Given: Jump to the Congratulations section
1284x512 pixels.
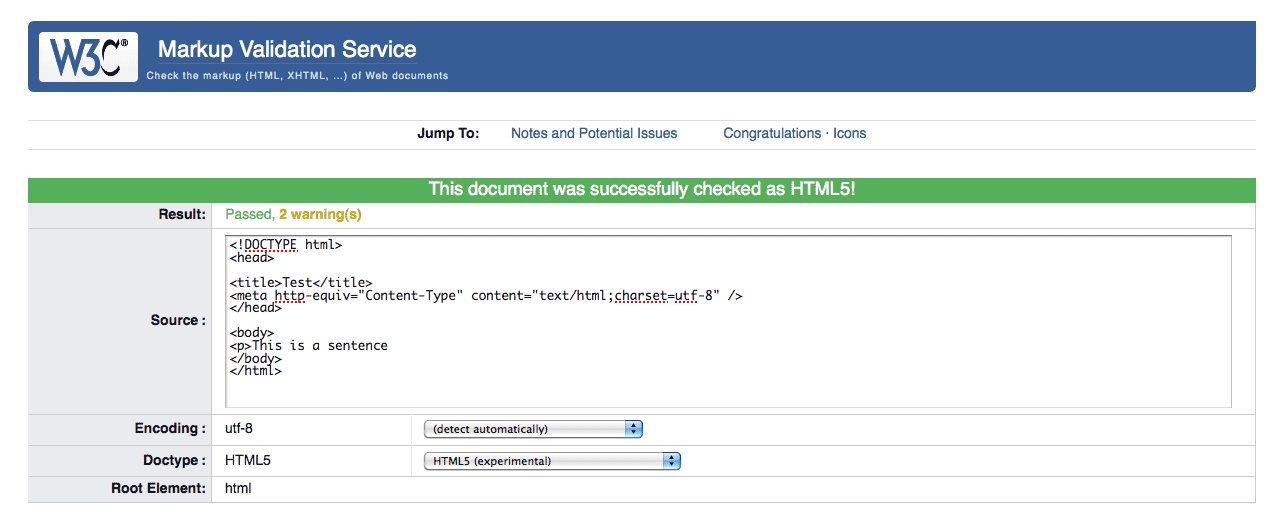Looking at the screenshot, I should point(772,133).
